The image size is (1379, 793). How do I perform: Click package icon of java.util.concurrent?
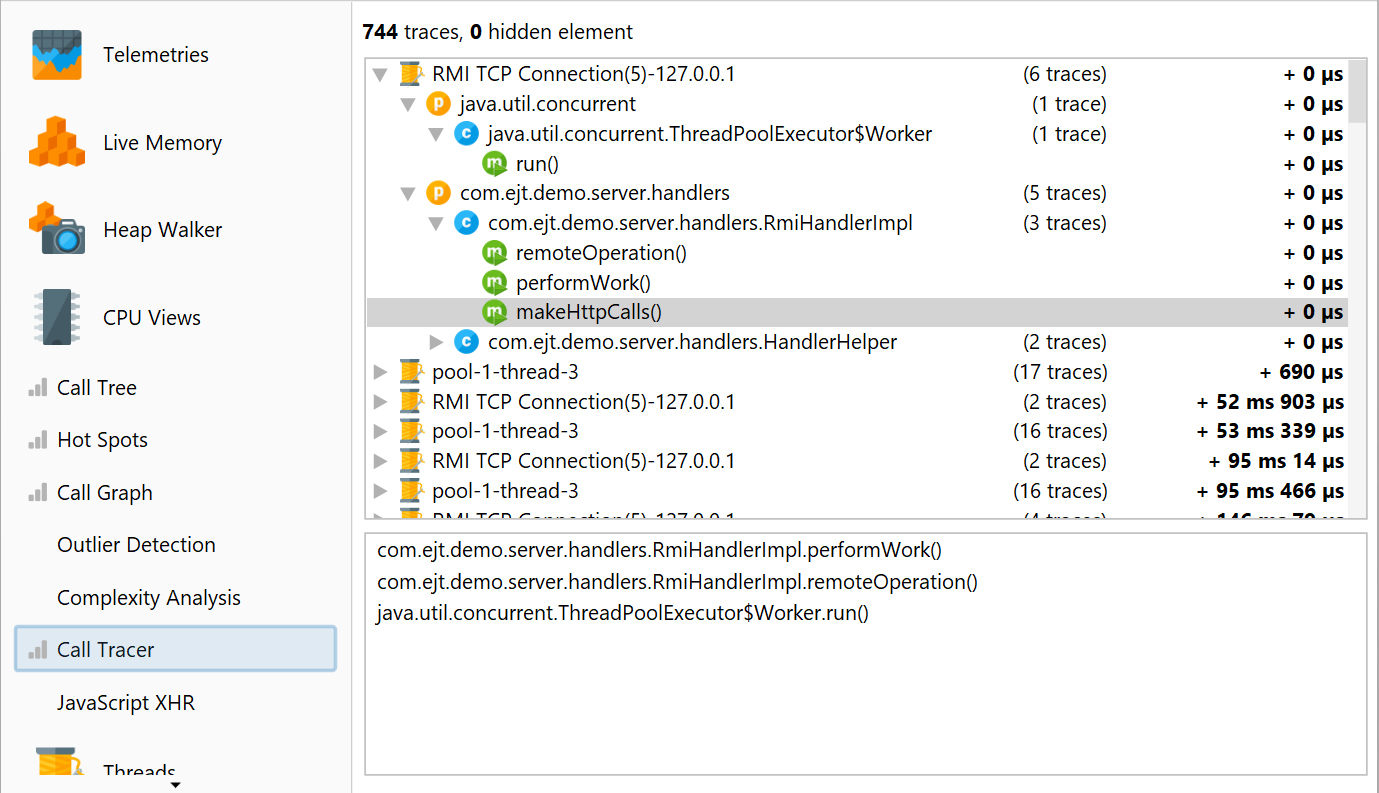point(438,104)
